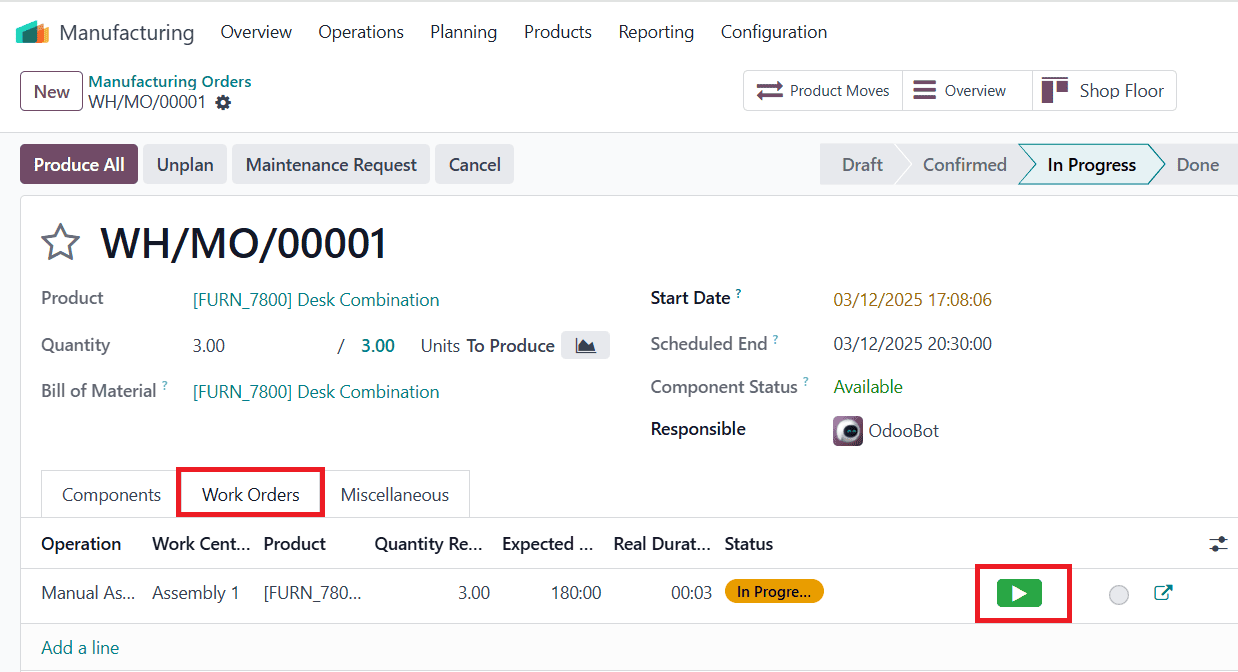
Task: Open the Bill of Material Desk Combination link
Action: [316, 392]
